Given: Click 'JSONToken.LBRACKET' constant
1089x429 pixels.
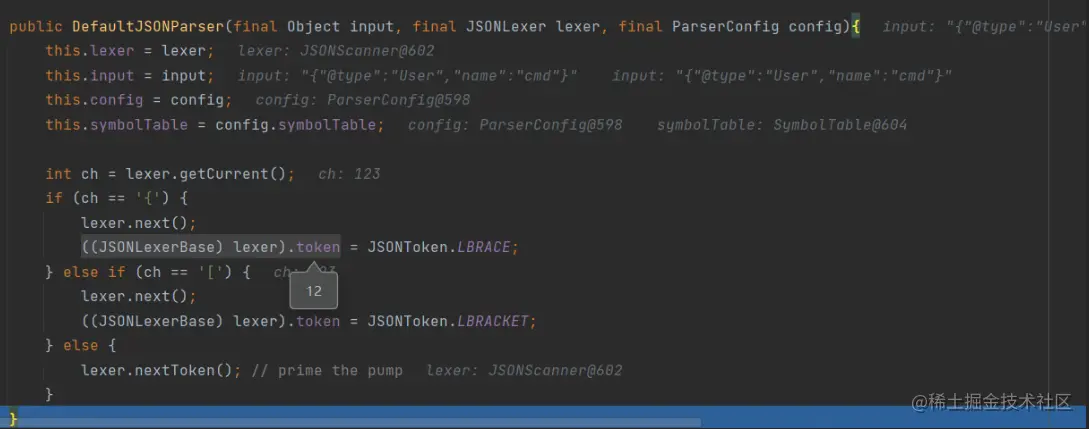Looking at the screenshot, I should click(449, 321).
